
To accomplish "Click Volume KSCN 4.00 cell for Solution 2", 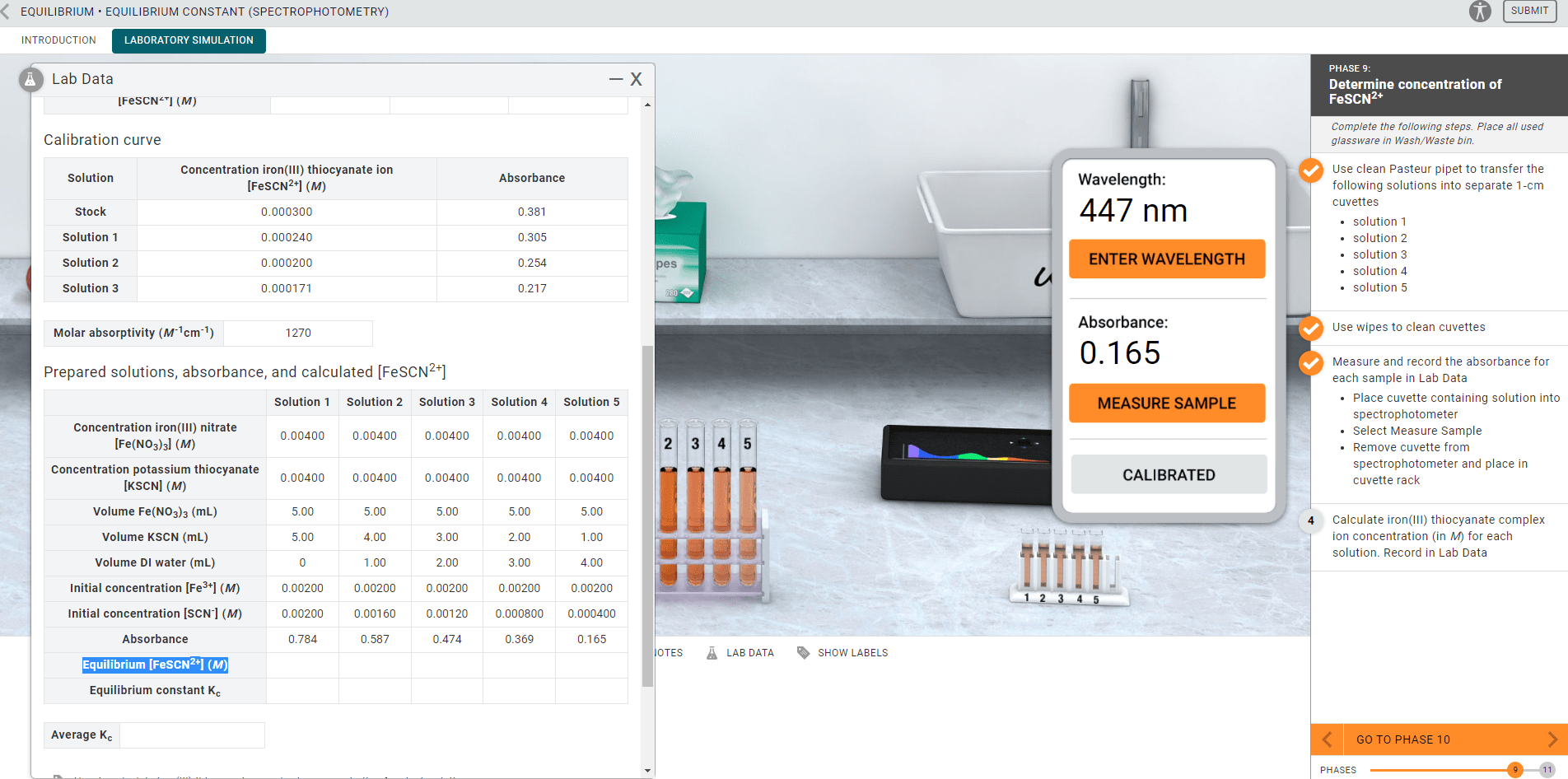I will coord(375,538).
